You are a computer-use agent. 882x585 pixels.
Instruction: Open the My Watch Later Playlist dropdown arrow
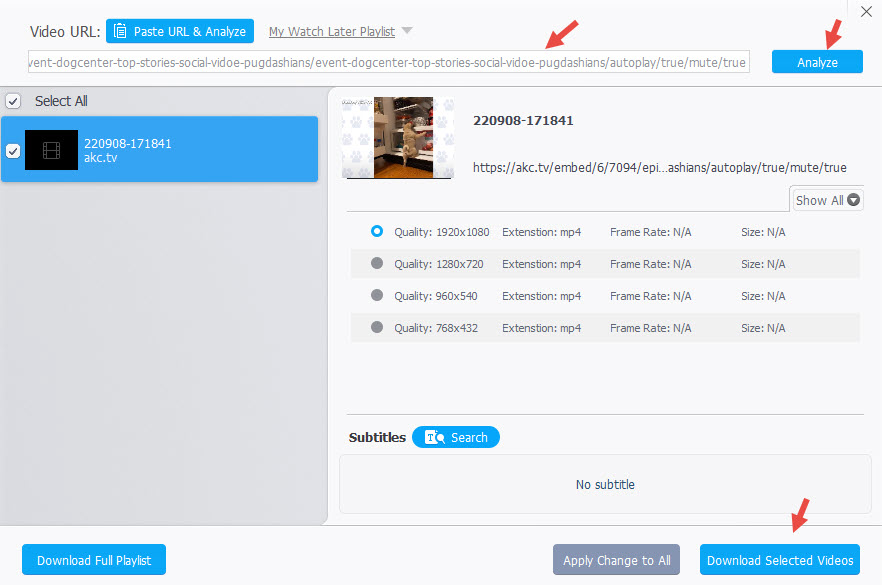point(407,30)
